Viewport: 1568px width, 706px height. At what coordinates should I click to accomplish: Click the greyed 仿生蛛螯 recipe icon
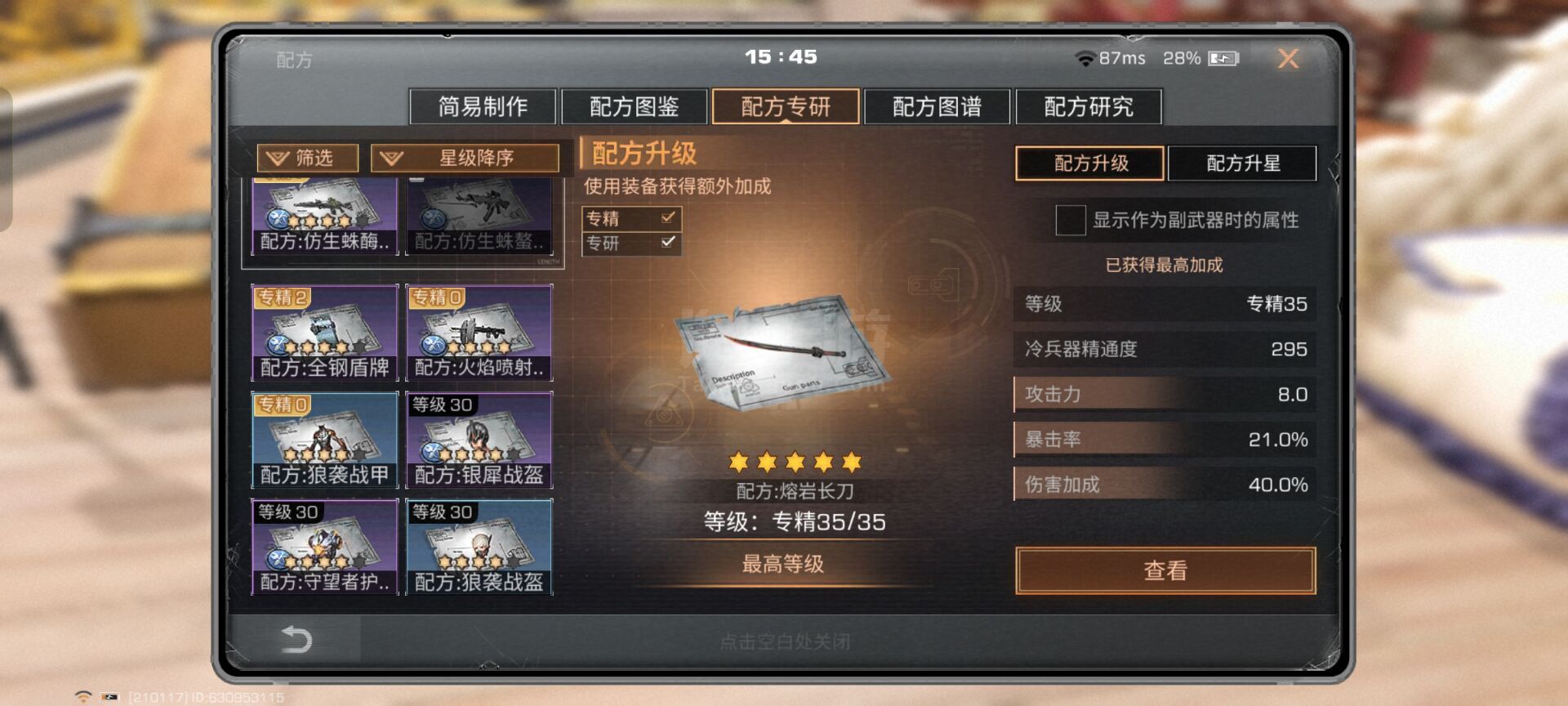[479, 217]
